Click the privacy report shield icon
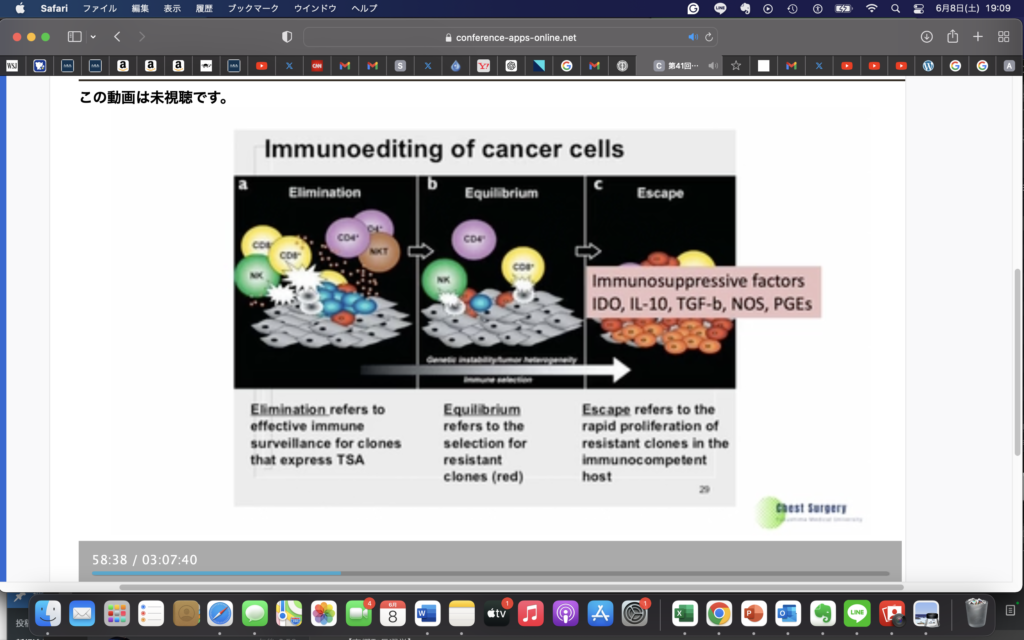 click(x=287, y=37)
